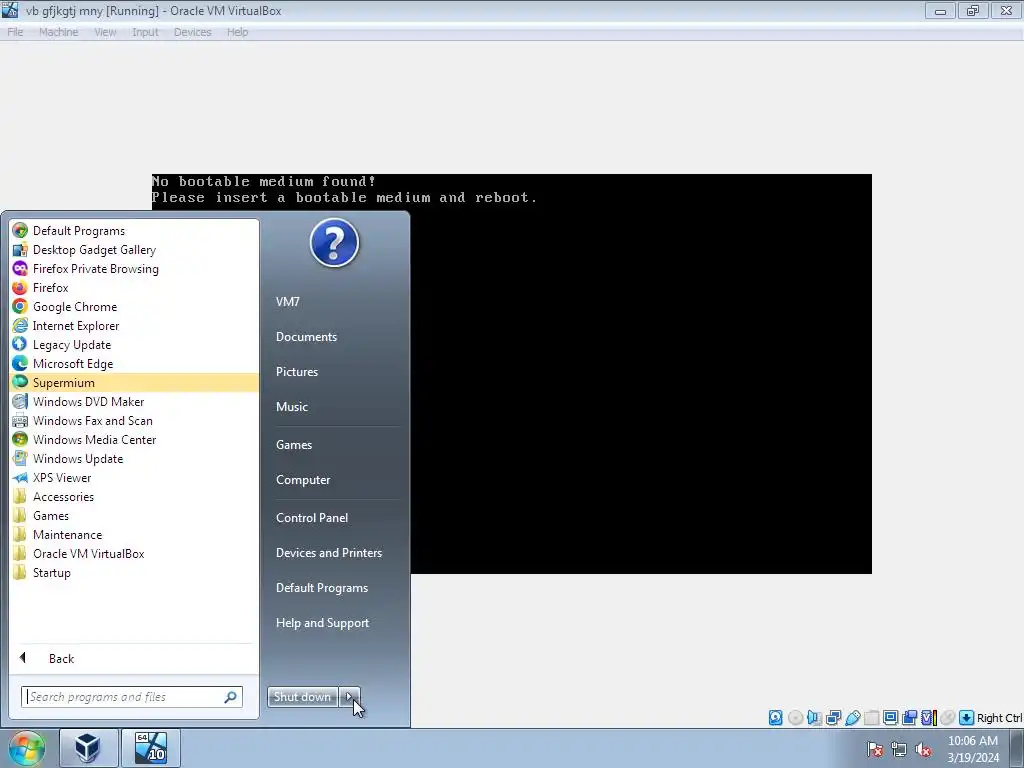Viewport: 1024px width, 768px height.
Task: Click the Windows Start orb
Action: (x=27, y=748)
